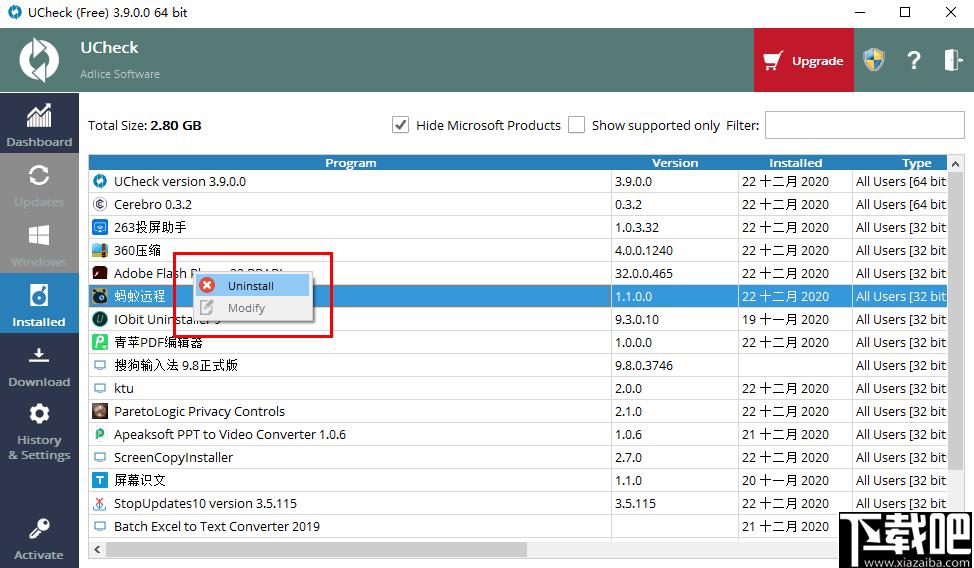
Task: Click the admin shield icon
Action: (x=874, y=60)
